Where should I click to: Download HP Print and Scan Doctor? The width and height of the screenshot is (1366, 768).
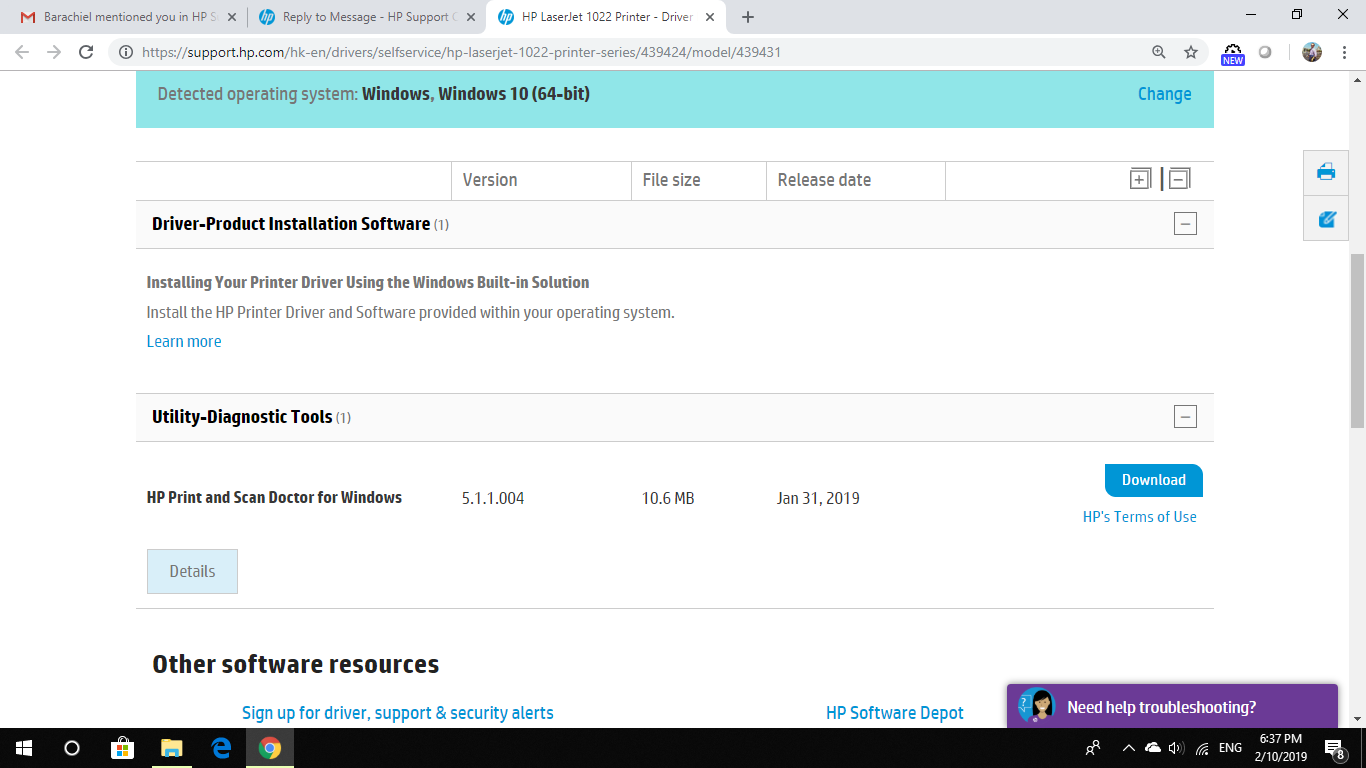[x=1154, y=480]
